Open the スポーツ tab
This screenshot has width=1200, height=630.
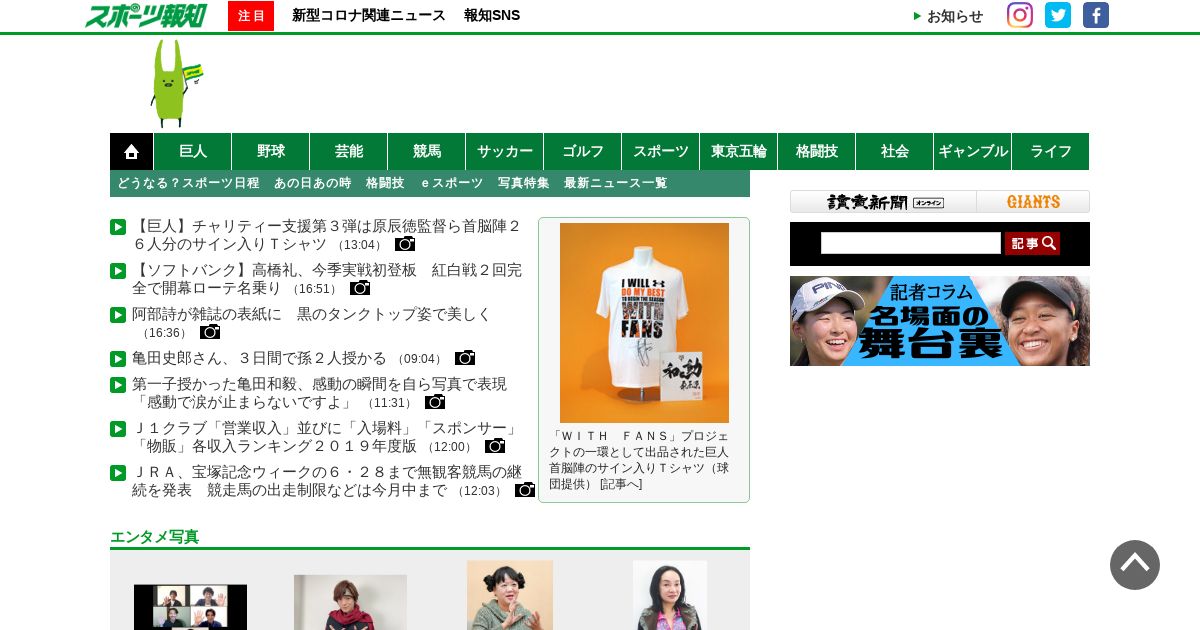[x=661, y=151]
